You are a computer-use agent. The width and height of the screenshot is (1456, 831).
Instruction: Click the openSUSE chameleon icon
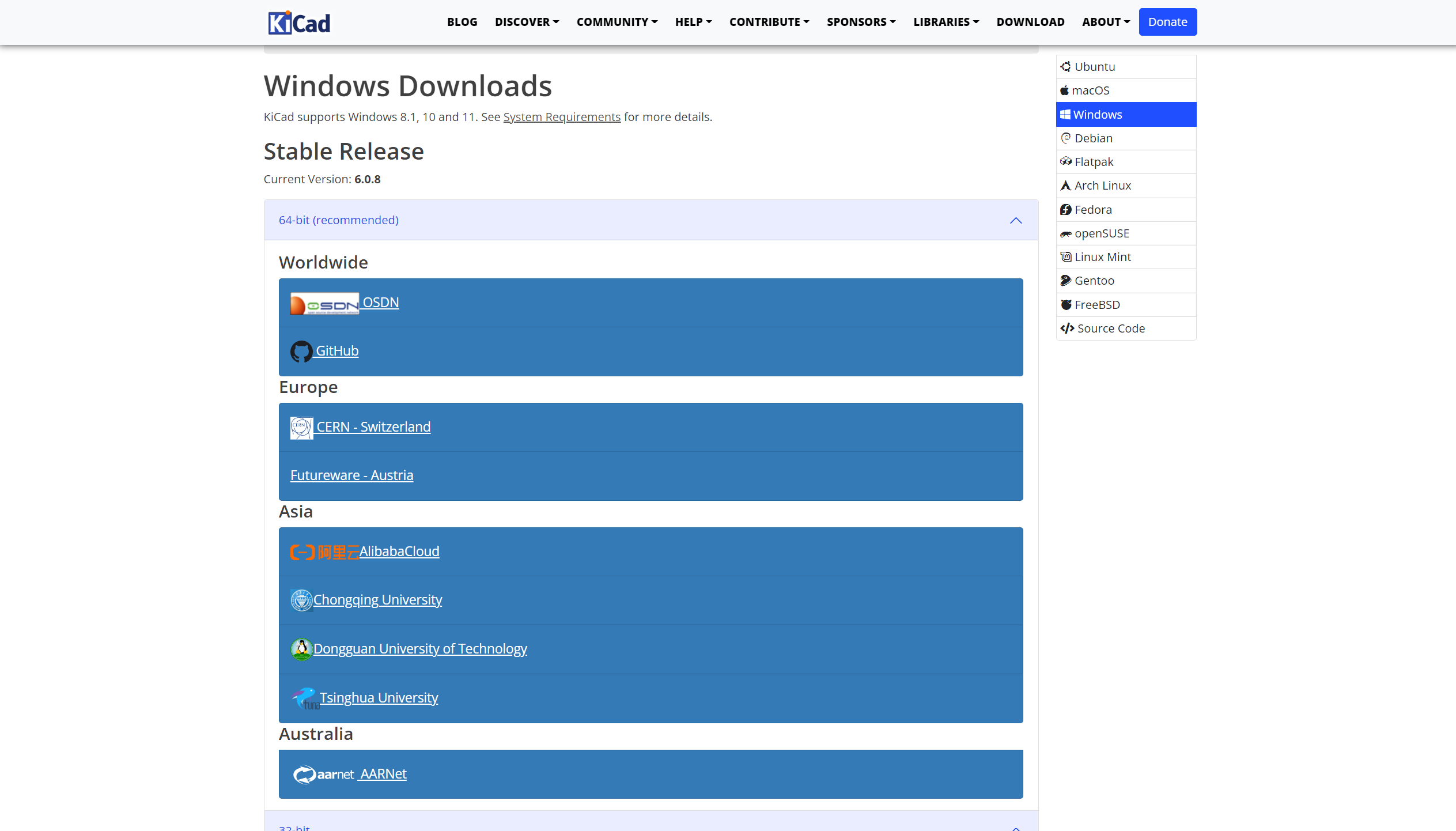tap(1065, 233)
